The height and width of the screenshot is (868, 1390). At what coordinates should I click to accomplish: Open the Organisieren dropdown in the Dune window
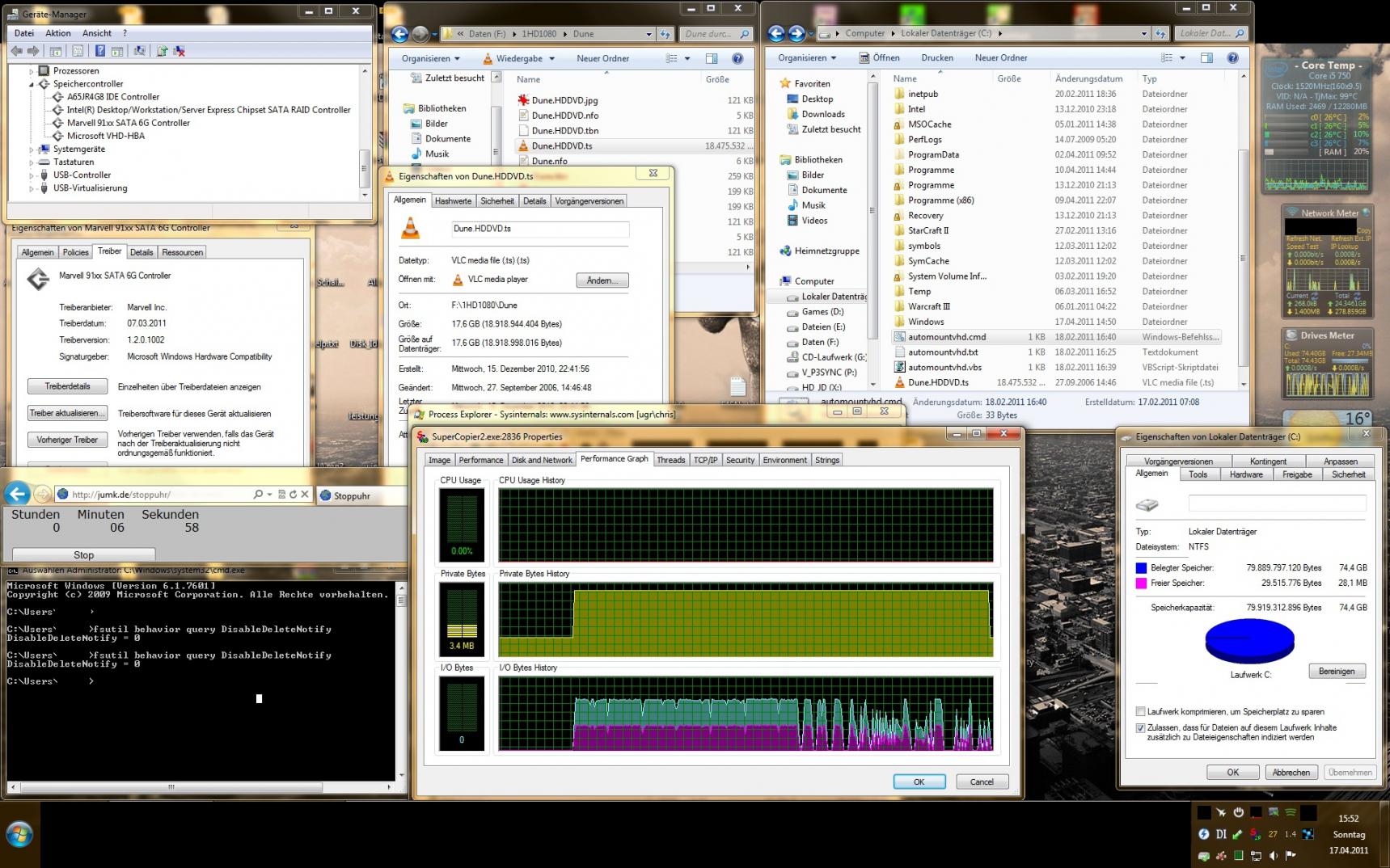click(x=430, y=58)
